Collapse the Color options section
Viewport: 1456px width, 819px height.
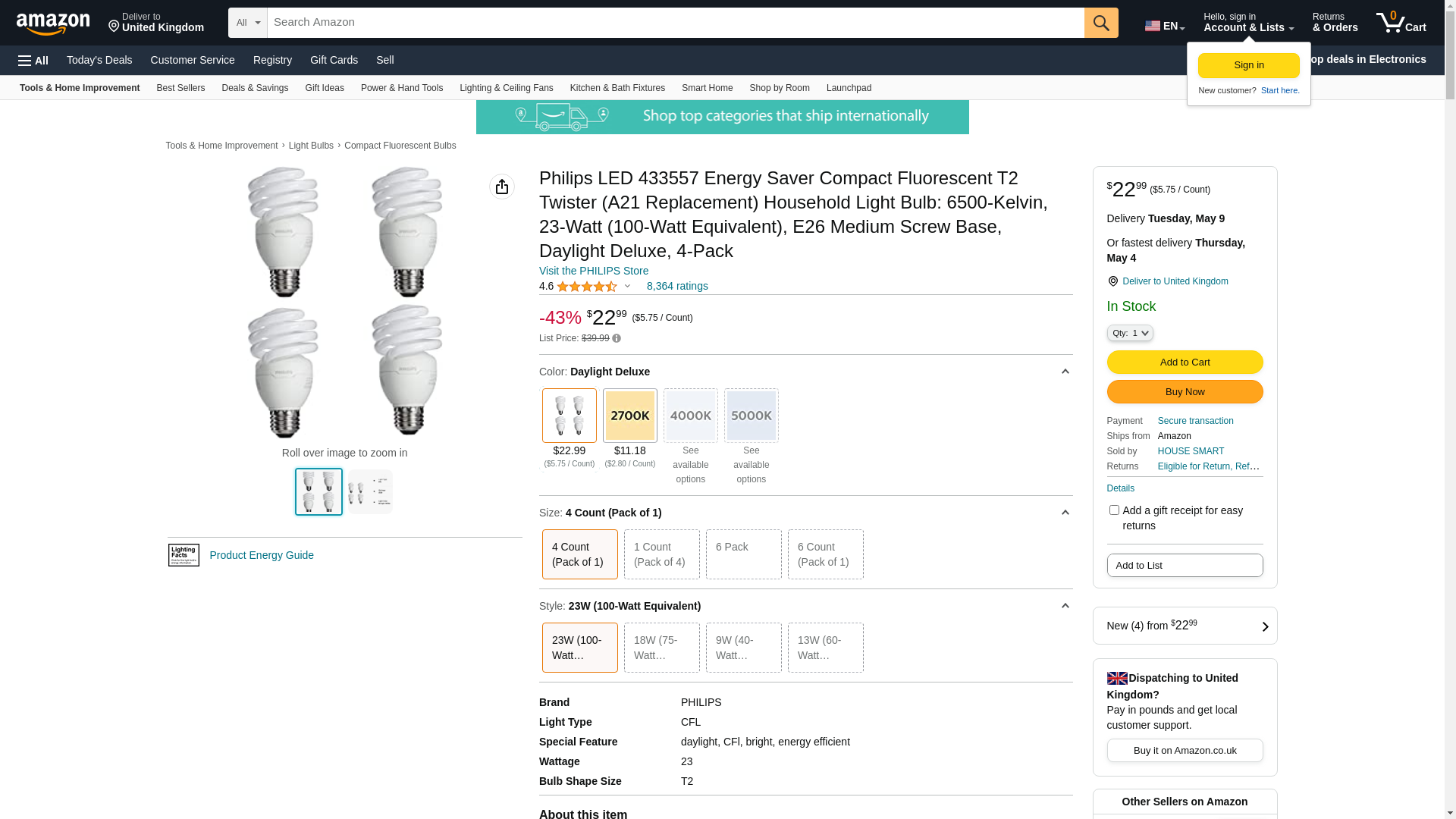pyautogui.click(x=1065, y=372)
